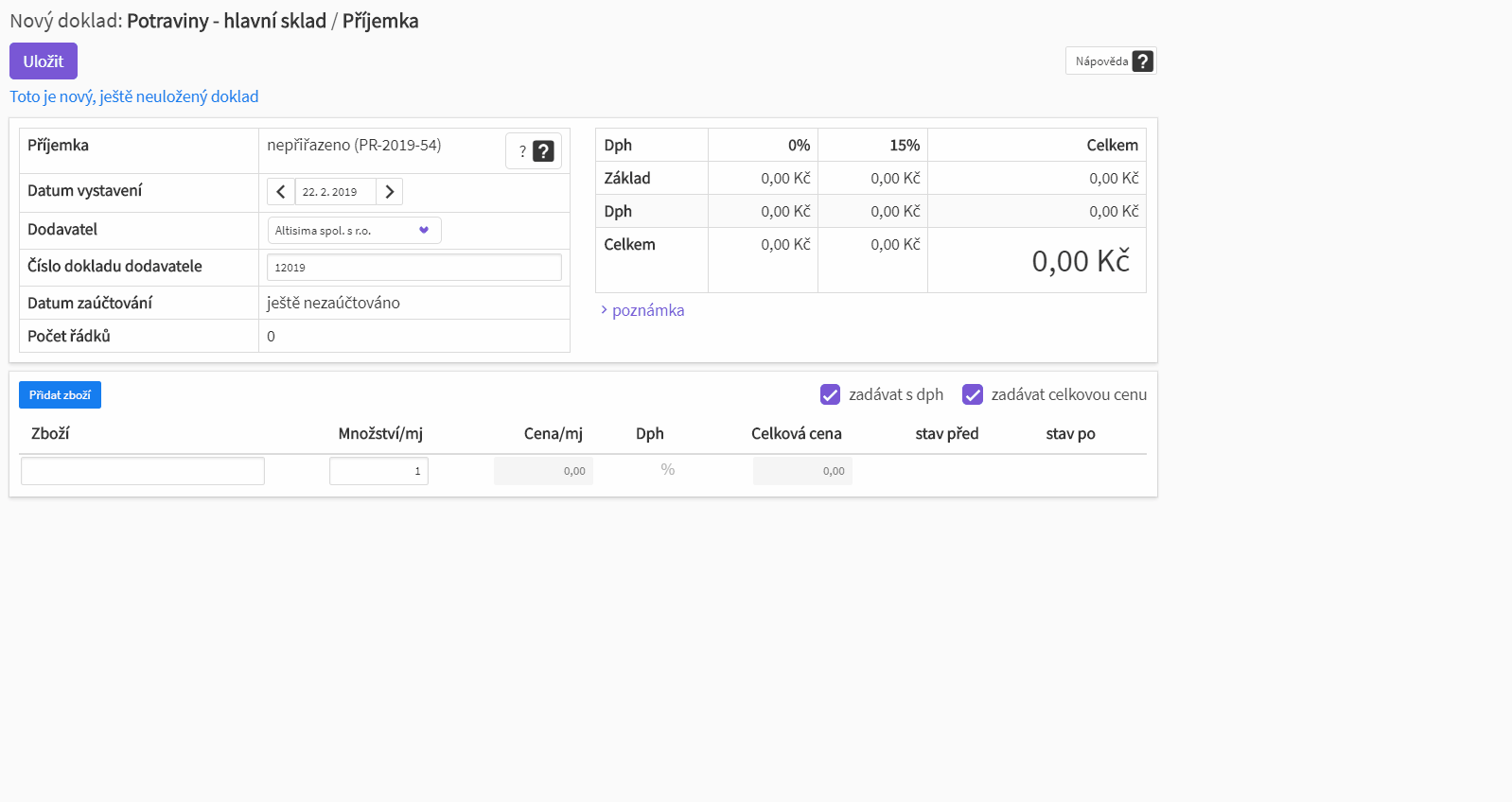1512x802 pixels.
Task: Click the heart icon in Dodavatel field
Action: point(424,230)
